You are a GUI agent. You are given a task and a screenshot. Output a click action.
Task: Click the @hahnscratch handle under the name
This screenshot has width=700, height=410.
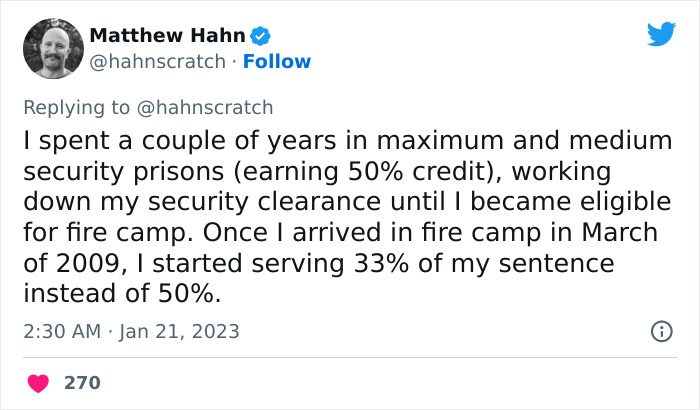157,61
